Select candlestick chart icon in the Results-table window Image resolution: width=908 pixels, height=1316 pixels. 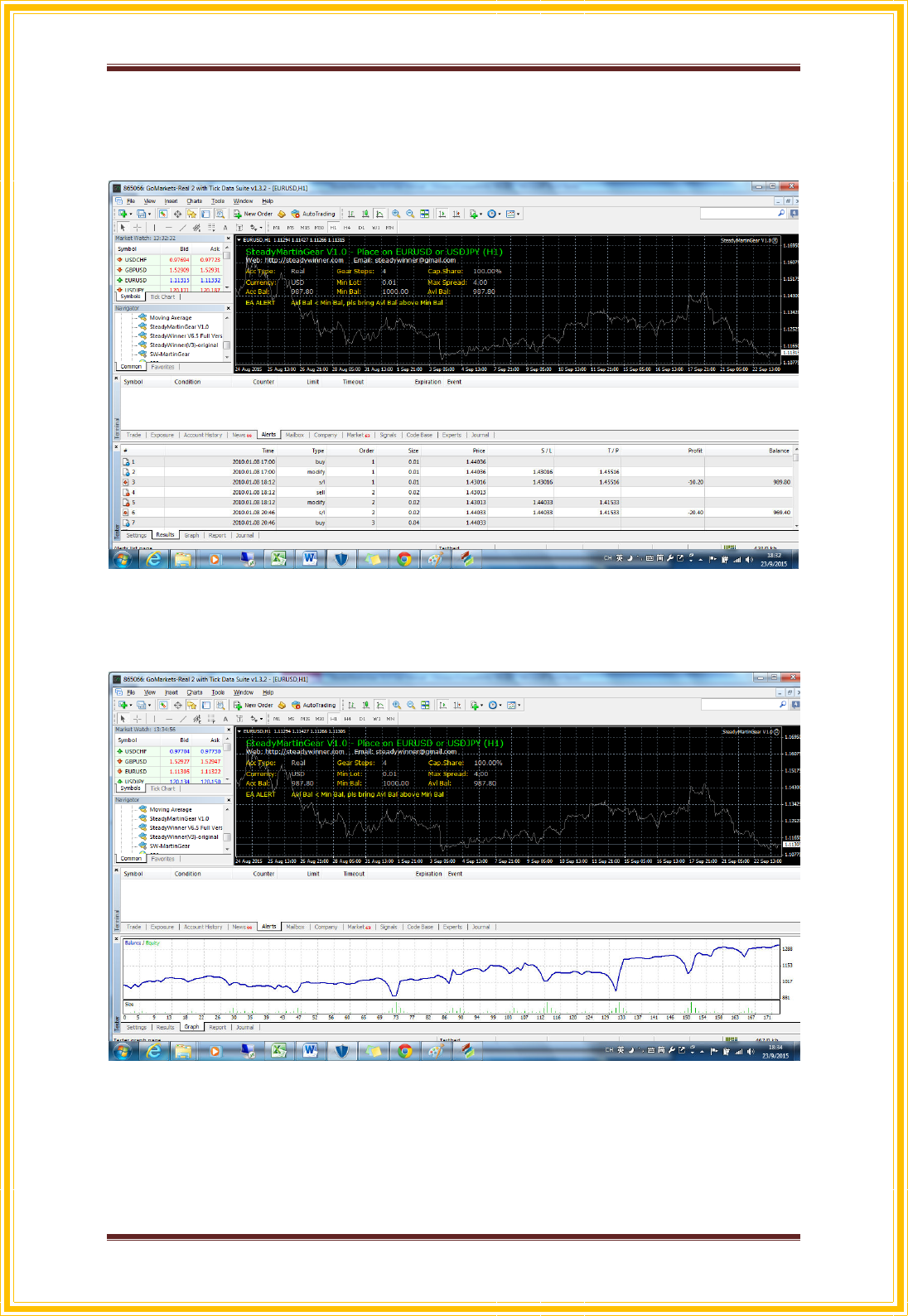(x=365, y=214)
